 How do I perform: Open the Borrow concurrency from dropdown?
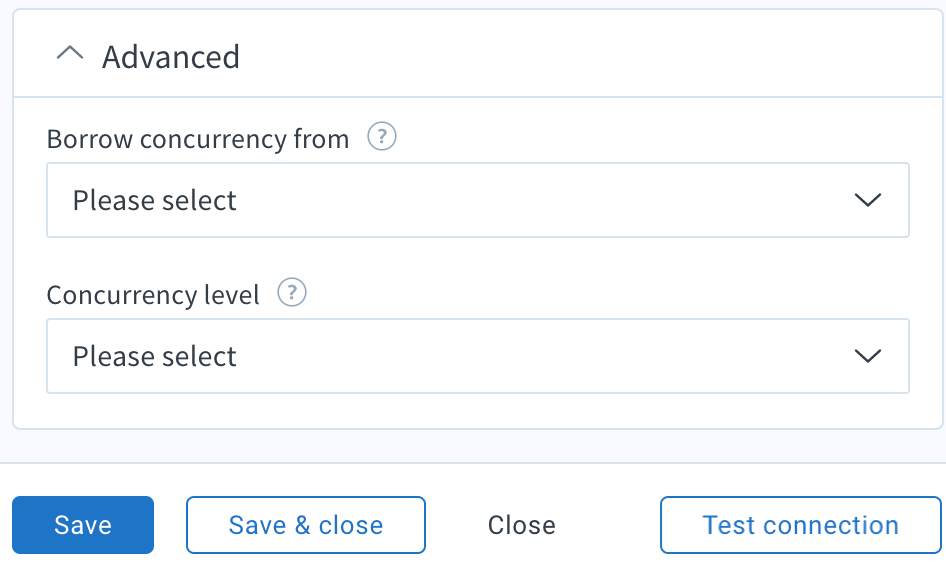[x=478, y=200]
